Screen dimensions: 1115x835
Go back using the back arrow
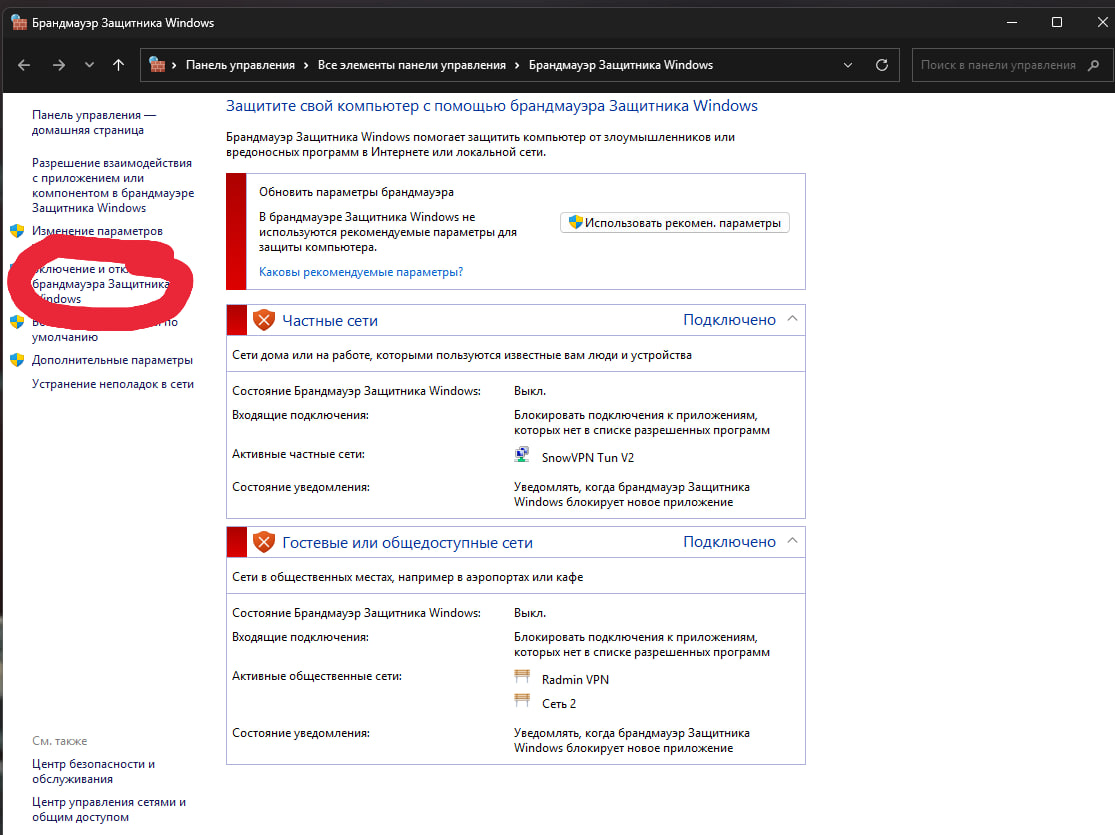pos(24,65)
